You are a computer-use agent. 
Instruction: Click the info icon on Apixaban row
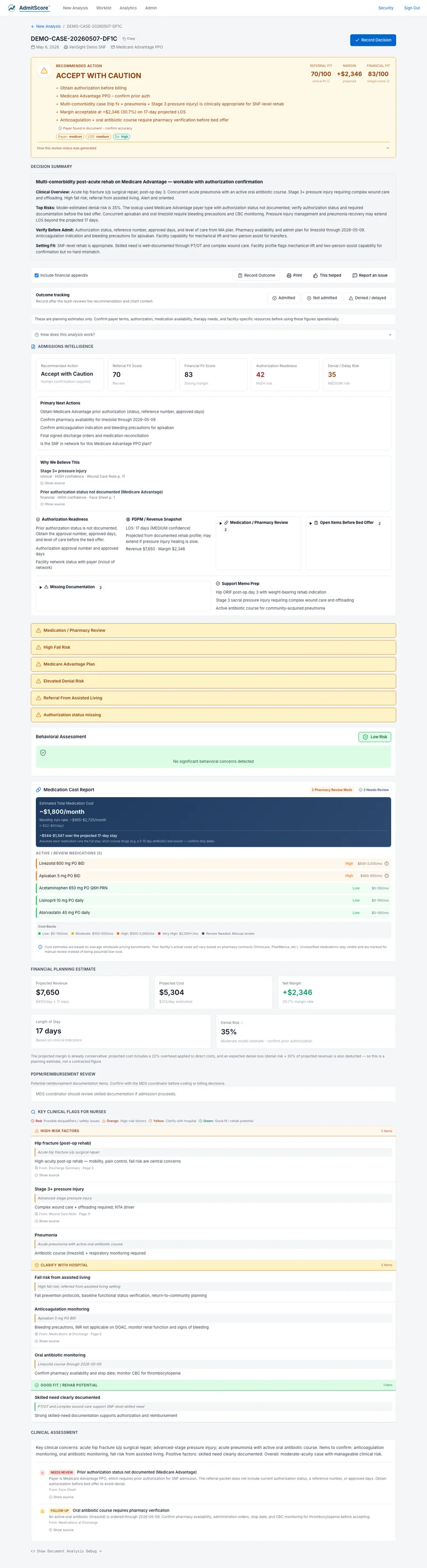[x=387, y=875]
